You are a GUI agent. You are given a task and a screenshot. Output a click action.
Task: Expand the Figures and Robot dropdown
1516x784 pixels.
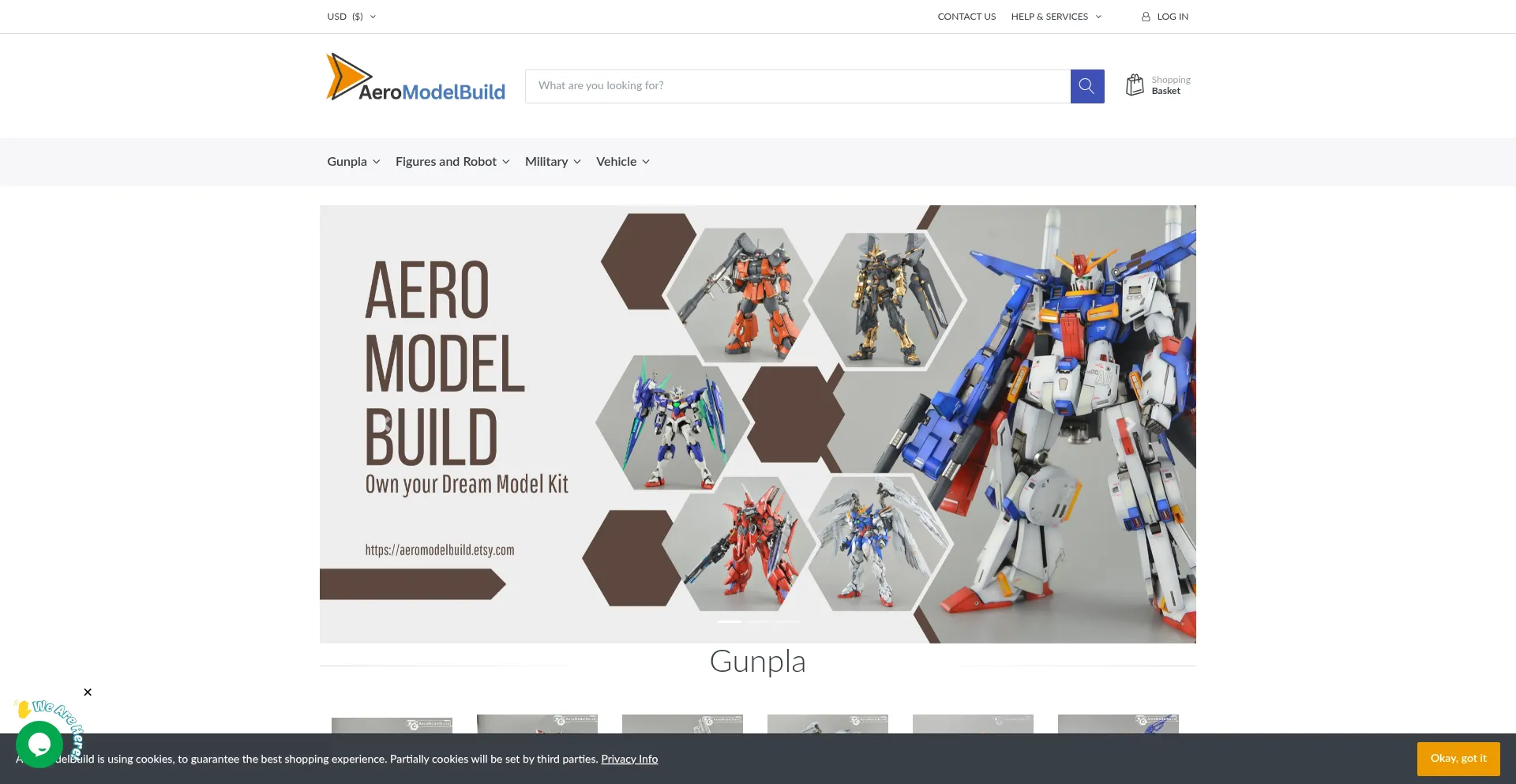(x=452, y=161)
